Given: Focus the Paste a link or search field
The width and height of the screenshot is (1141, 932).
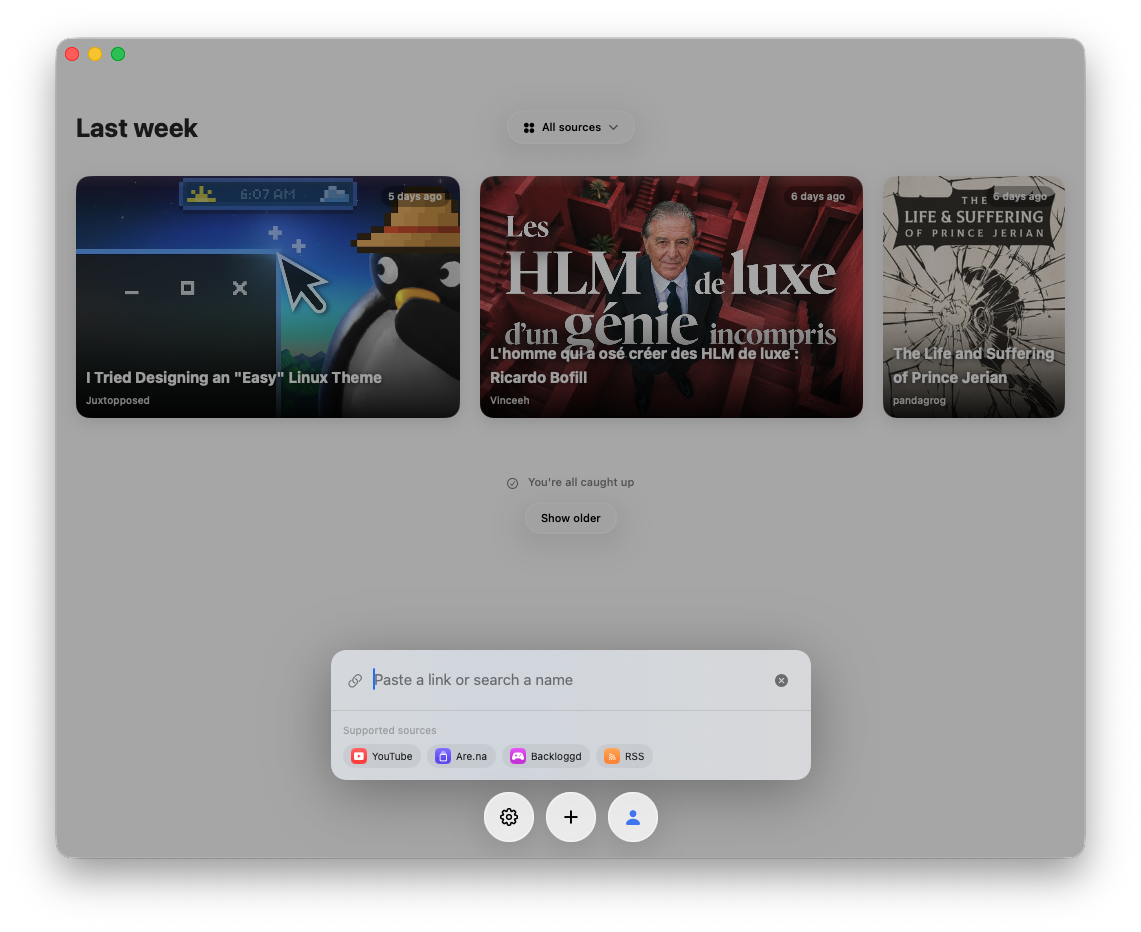Looking at the screenshot, I should coord(568,680).
